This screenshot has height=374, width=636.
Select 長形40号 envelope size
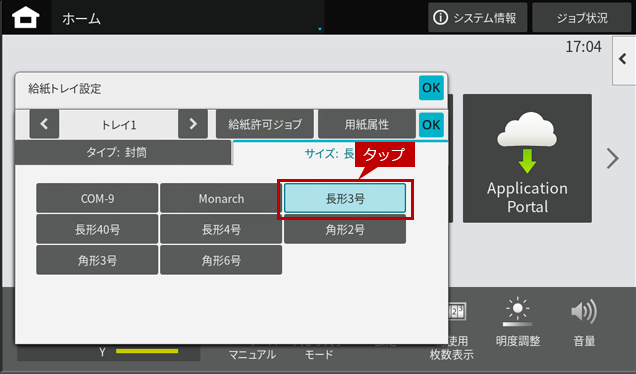click(97, 229)
